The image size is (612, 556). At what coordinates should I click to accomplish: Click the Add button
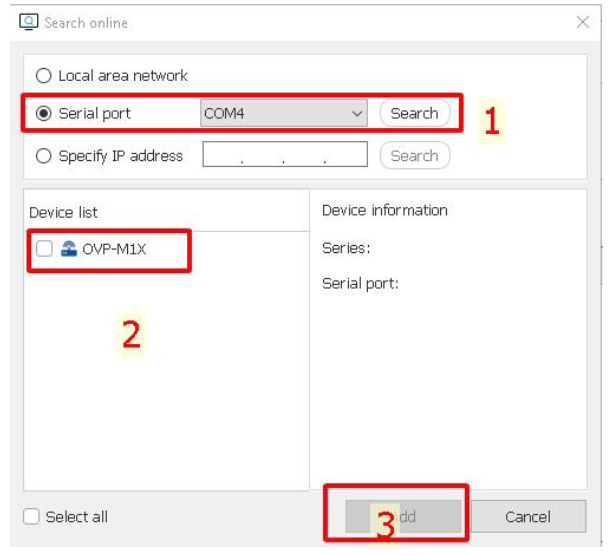coord(404,517)
